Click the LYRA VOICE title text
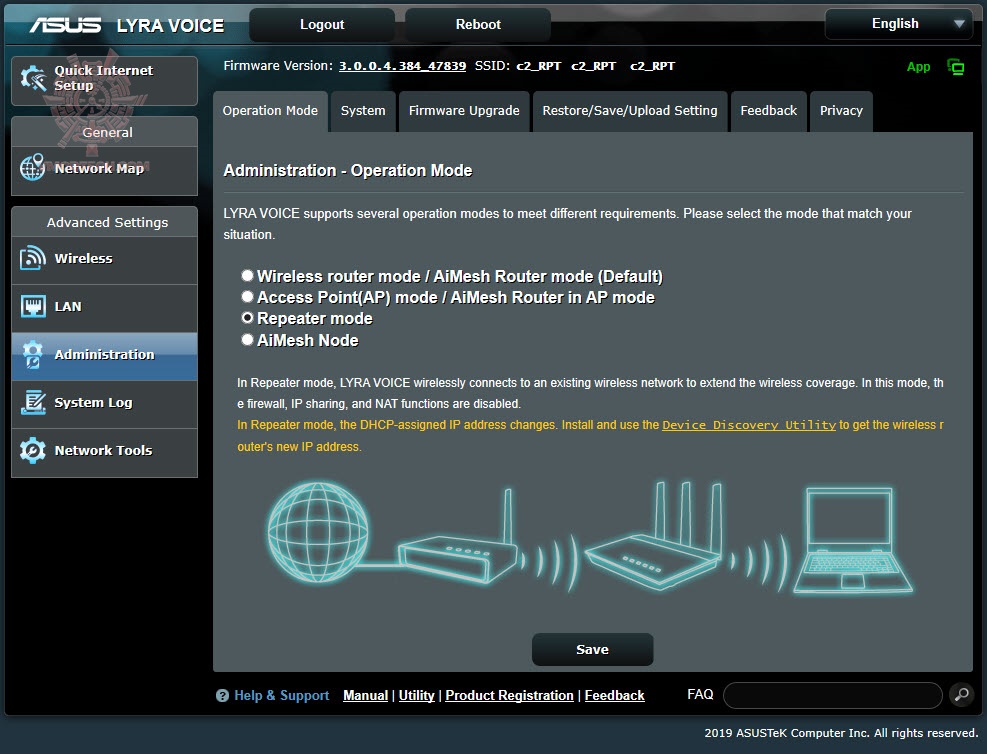 click(170, 25)
